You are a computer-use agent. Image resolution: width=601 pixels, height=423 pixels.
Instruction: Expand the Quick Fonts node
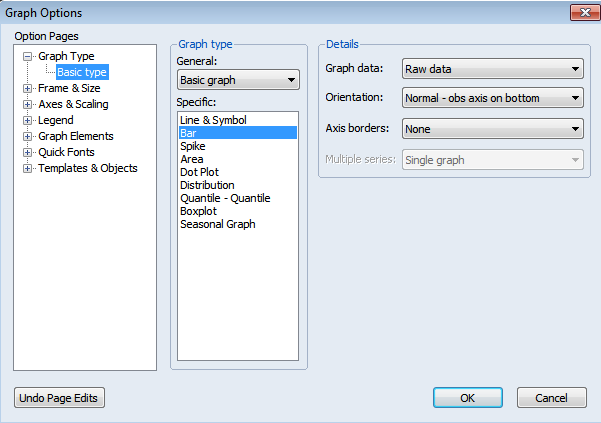[x=28, y=152]
